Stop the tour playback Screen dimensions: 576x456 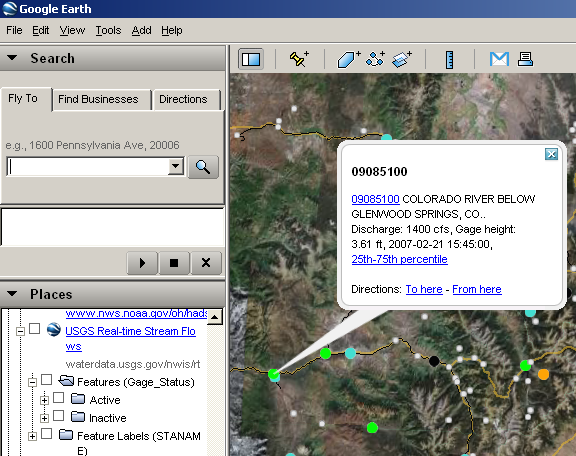[174, 263]
